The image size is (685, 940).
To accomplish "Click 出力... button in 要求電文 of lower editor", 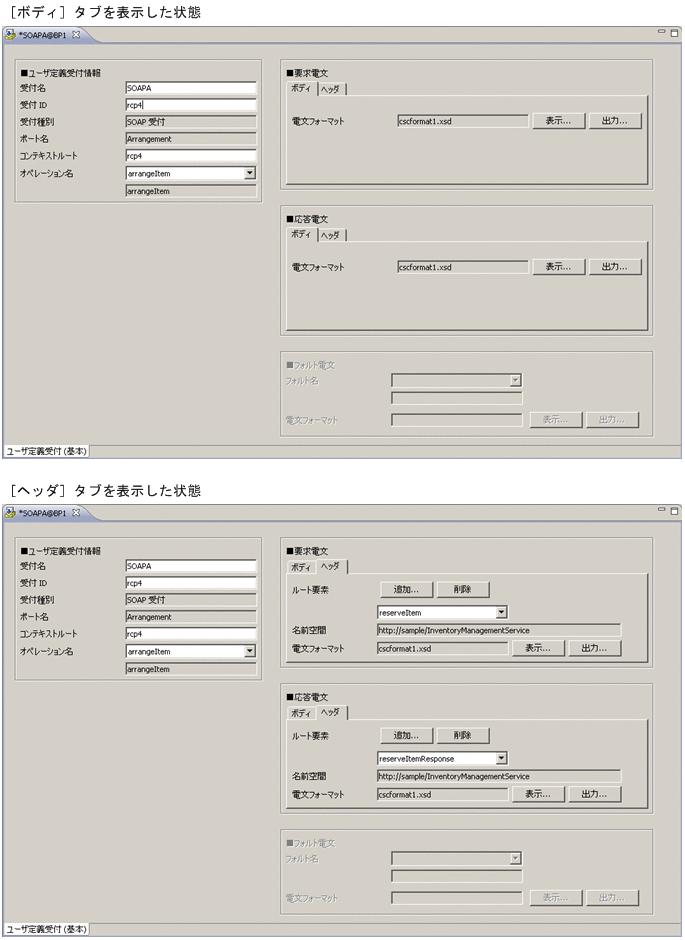I will (594, 647).
